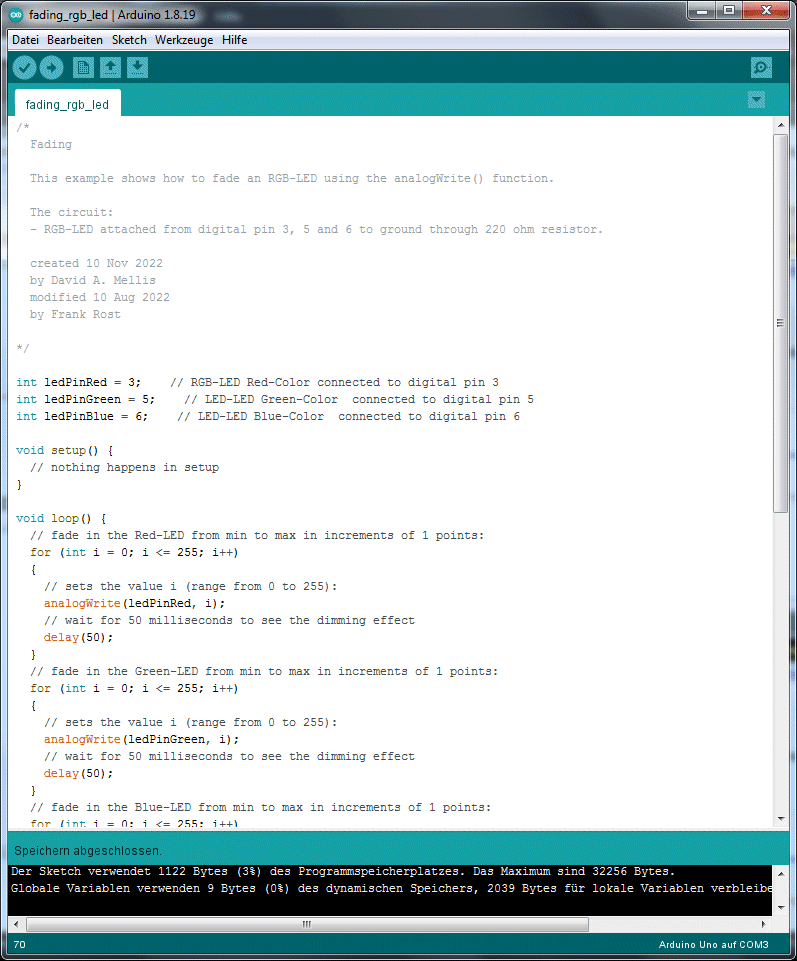Screen dimensions: 797x961
Task: Click the Save sketch down-arrow icon
Action: [137, 67]
